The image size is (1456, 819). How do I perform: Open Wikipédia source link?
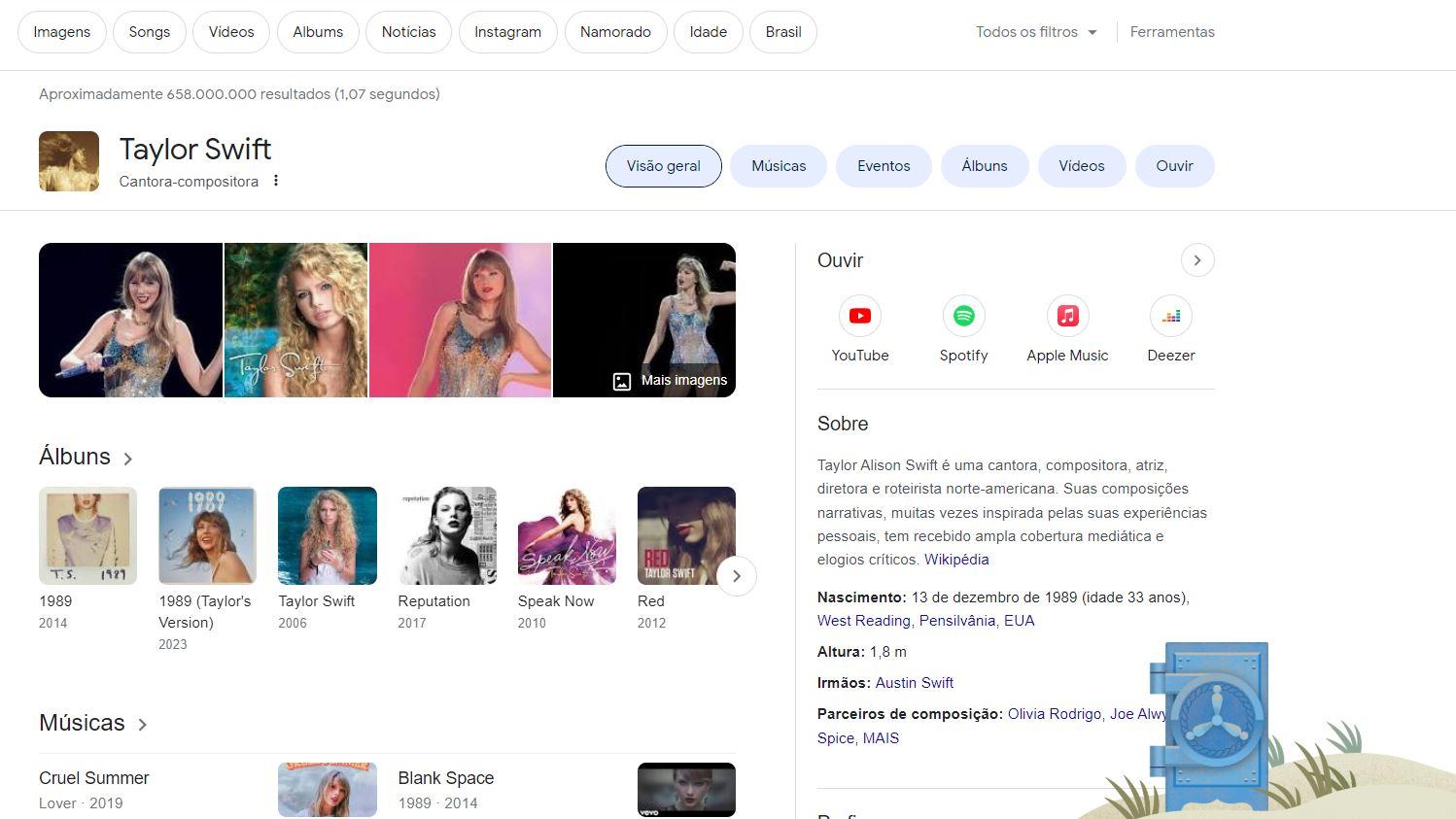[956, 560]
